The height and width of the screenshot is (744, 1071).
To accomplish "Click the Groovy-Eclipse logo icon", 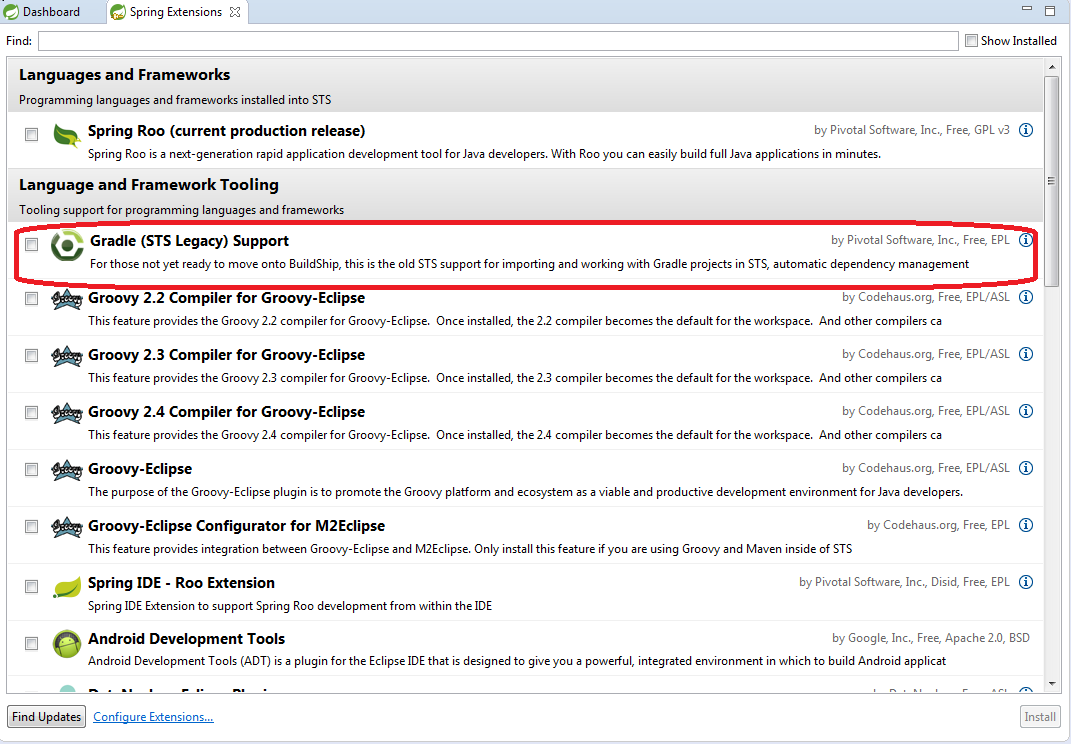I will click(x=67, y=470).
